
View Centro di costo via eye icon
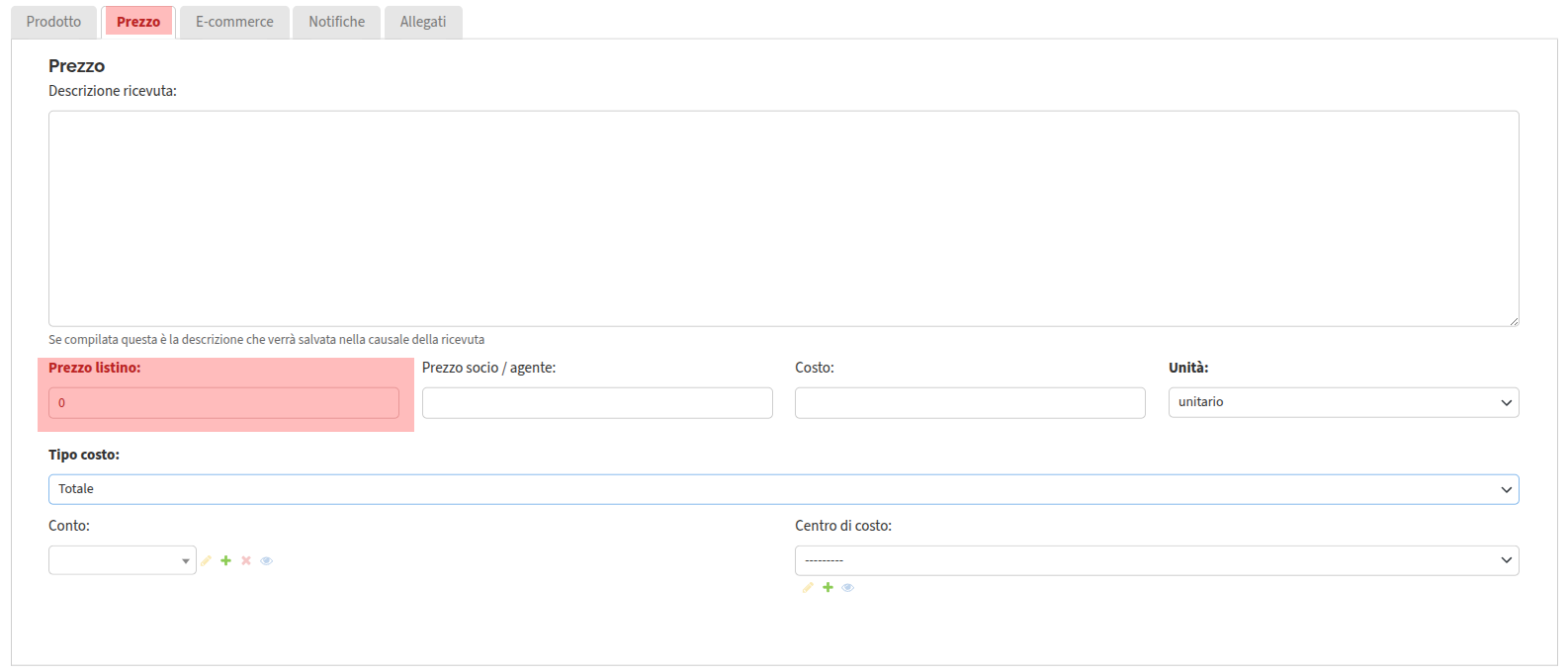coord(847,587)
